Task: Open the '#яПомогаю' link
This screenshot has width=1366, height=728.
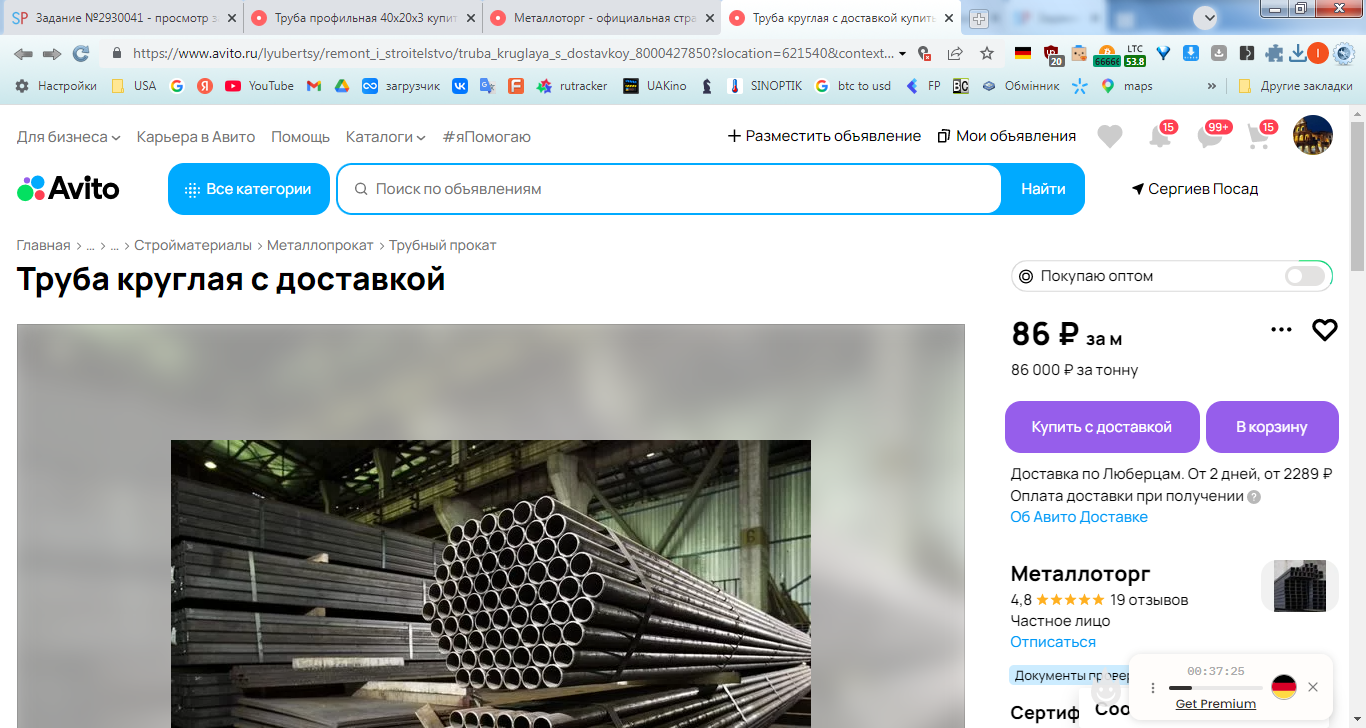Action: click(x=487, y=136)
